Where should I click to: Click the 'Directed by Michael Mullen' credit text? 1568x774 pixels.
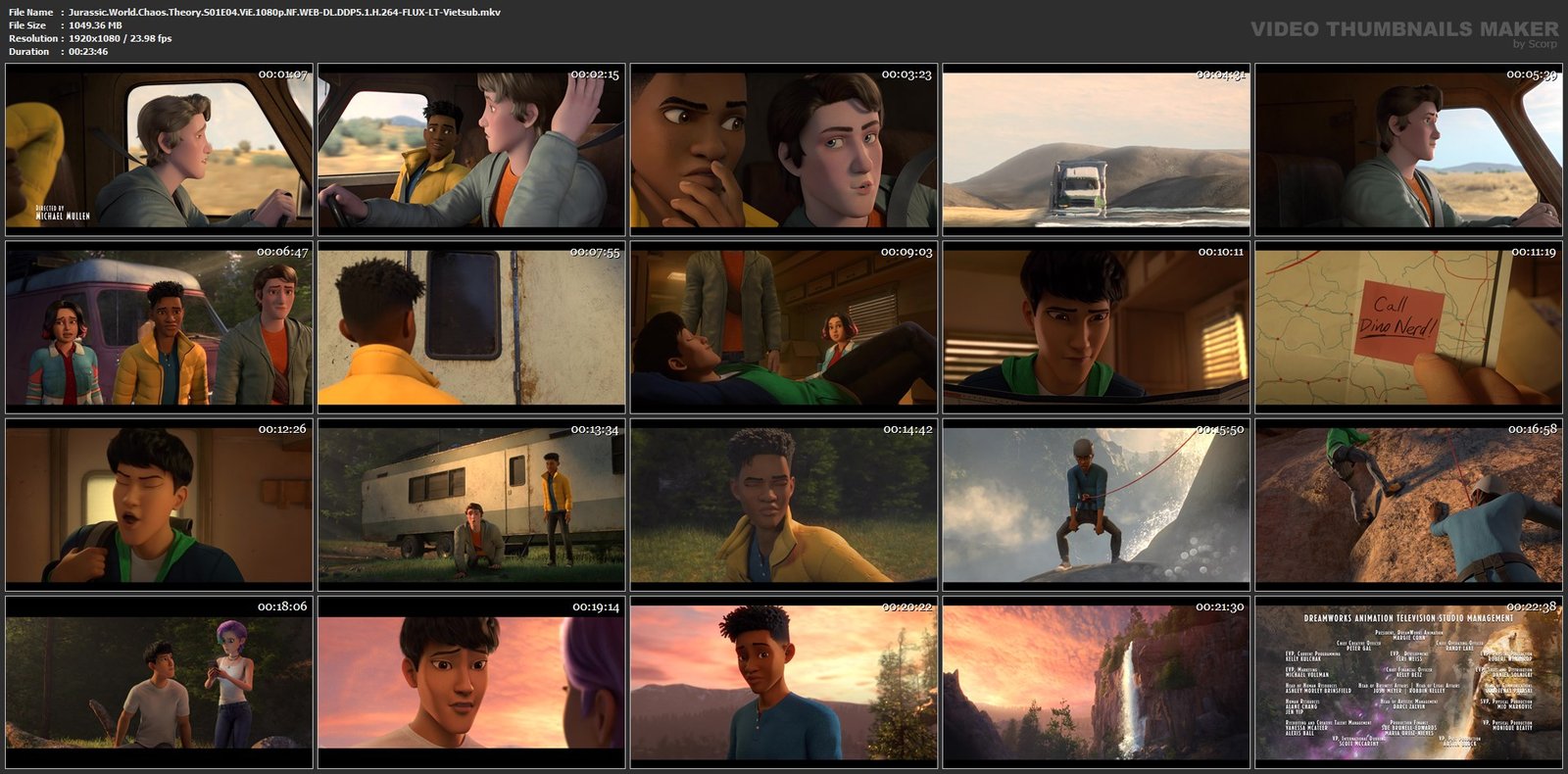click(x=62, y=212)
